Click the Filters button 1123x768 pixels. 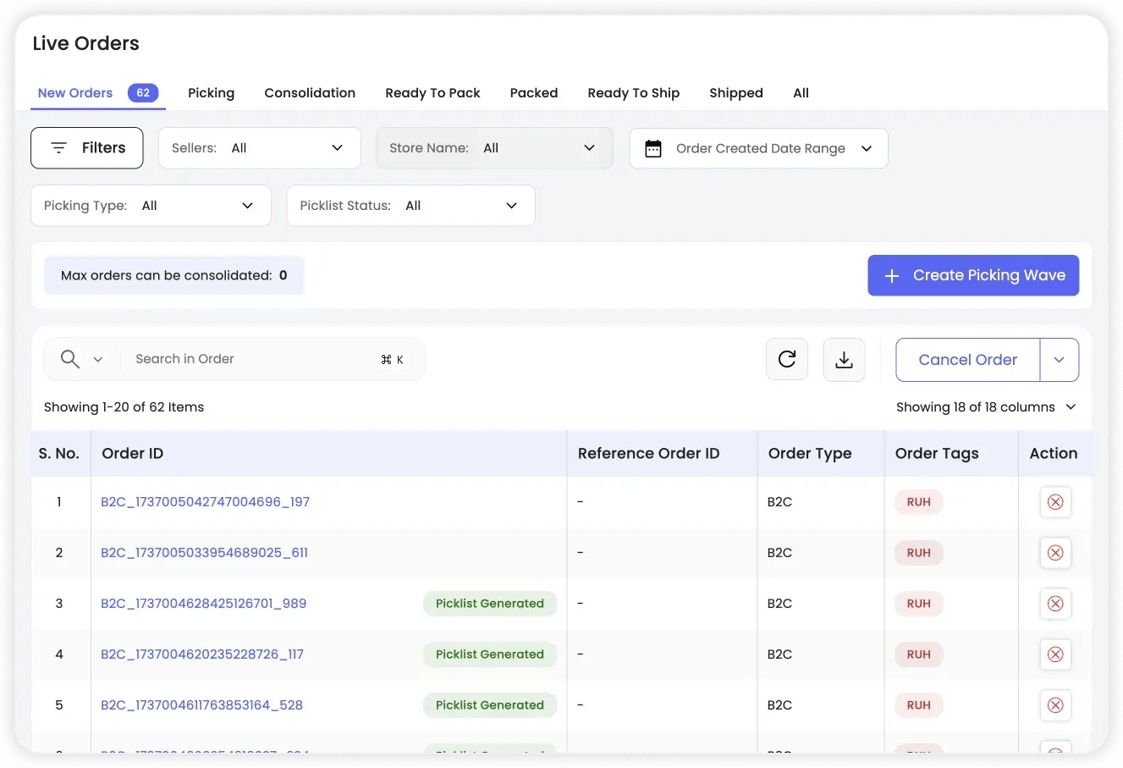pyautogui.click(x=87, y=148)
